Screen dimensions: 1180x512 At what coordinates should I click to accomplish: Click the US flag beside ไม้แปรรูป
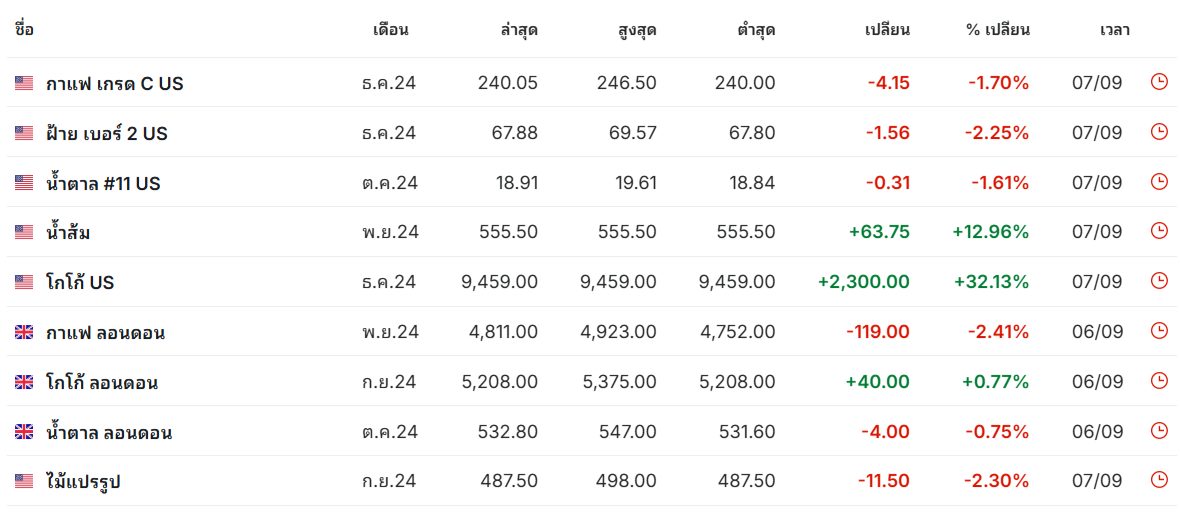point(24,482)
